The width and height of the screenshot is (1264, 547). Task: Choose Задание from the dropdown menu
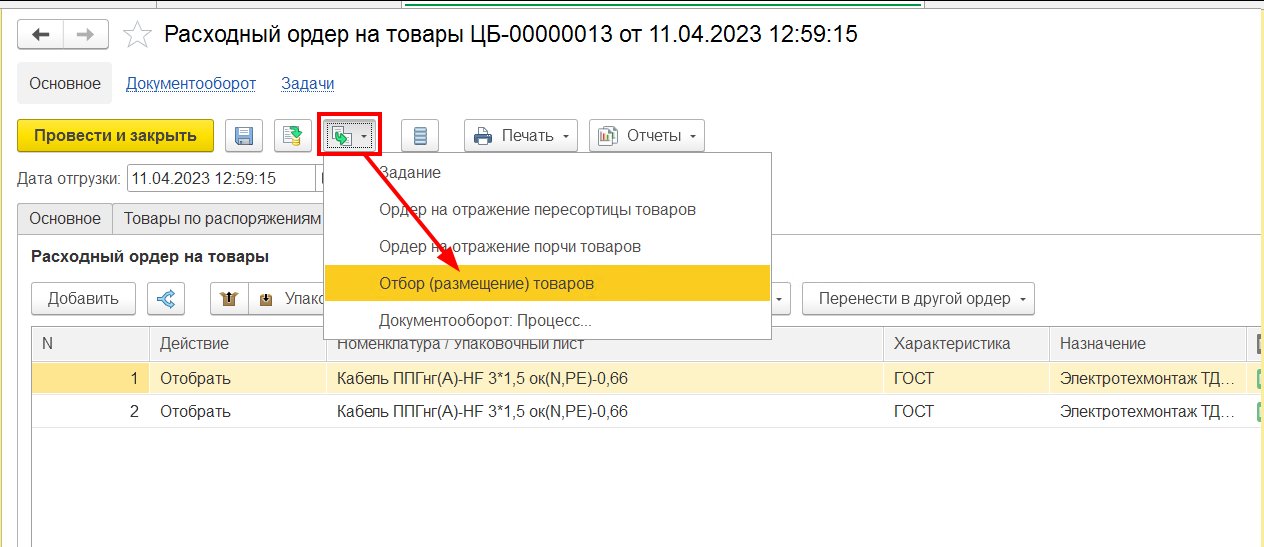click(547, 173)
